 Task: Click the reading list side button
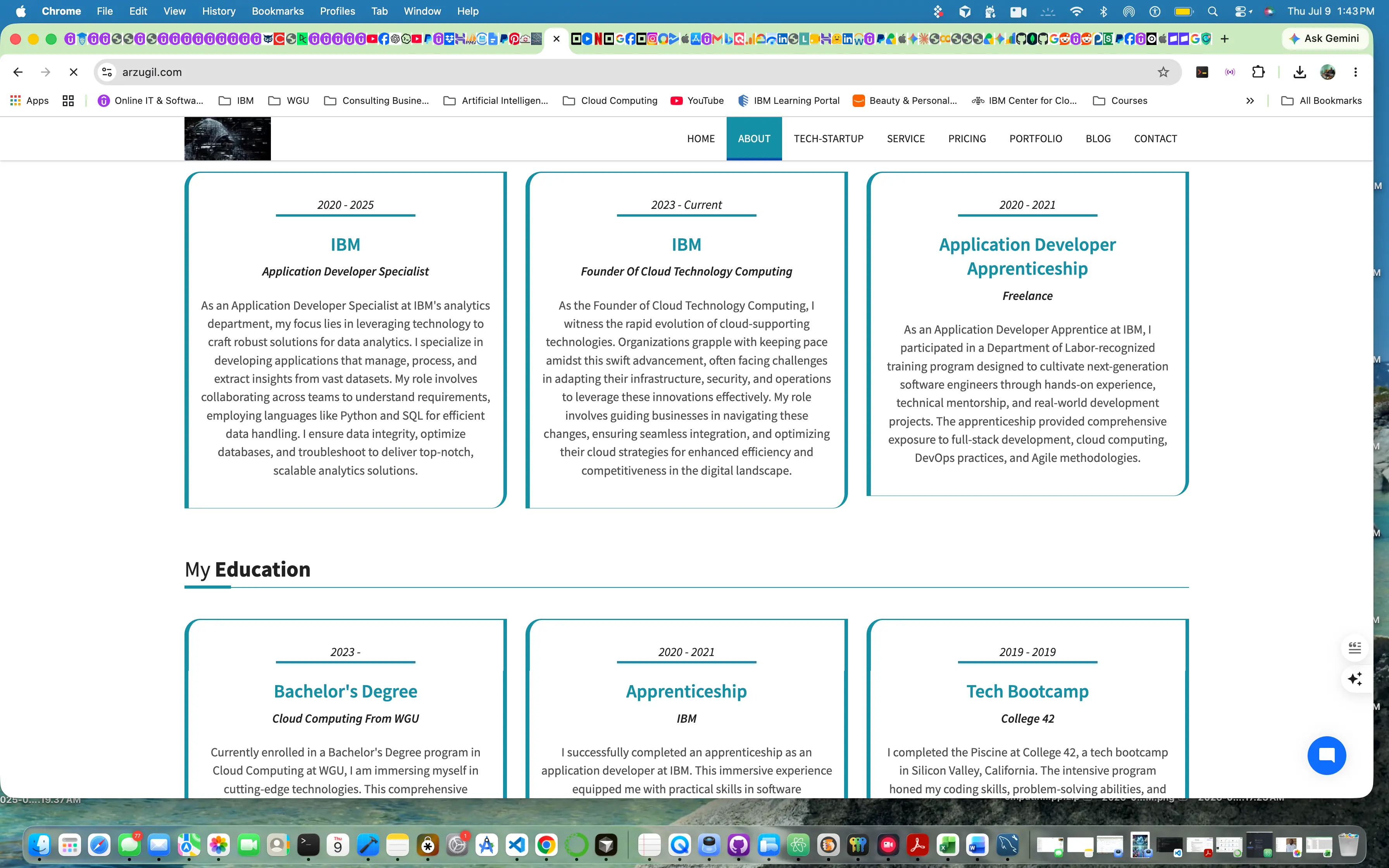[1355, 648]
